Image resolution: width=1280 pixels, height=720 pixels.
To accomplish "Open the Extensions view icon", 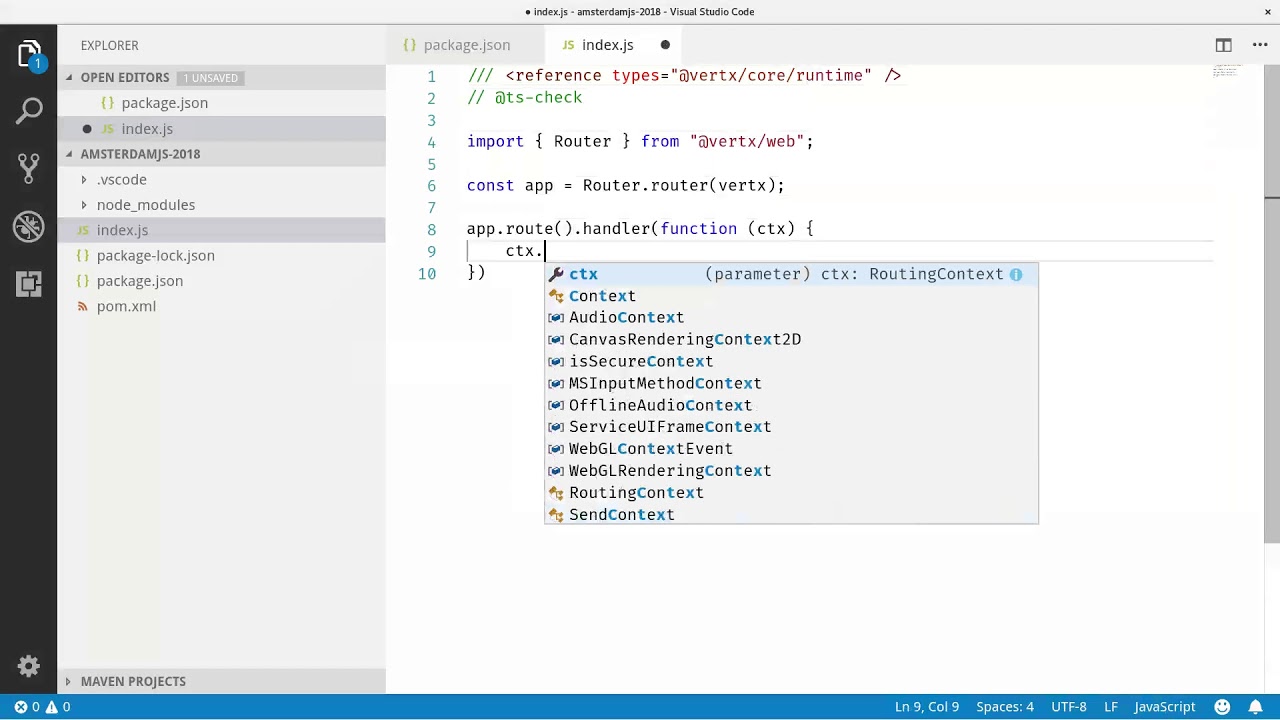I will [x=29, y=284].
